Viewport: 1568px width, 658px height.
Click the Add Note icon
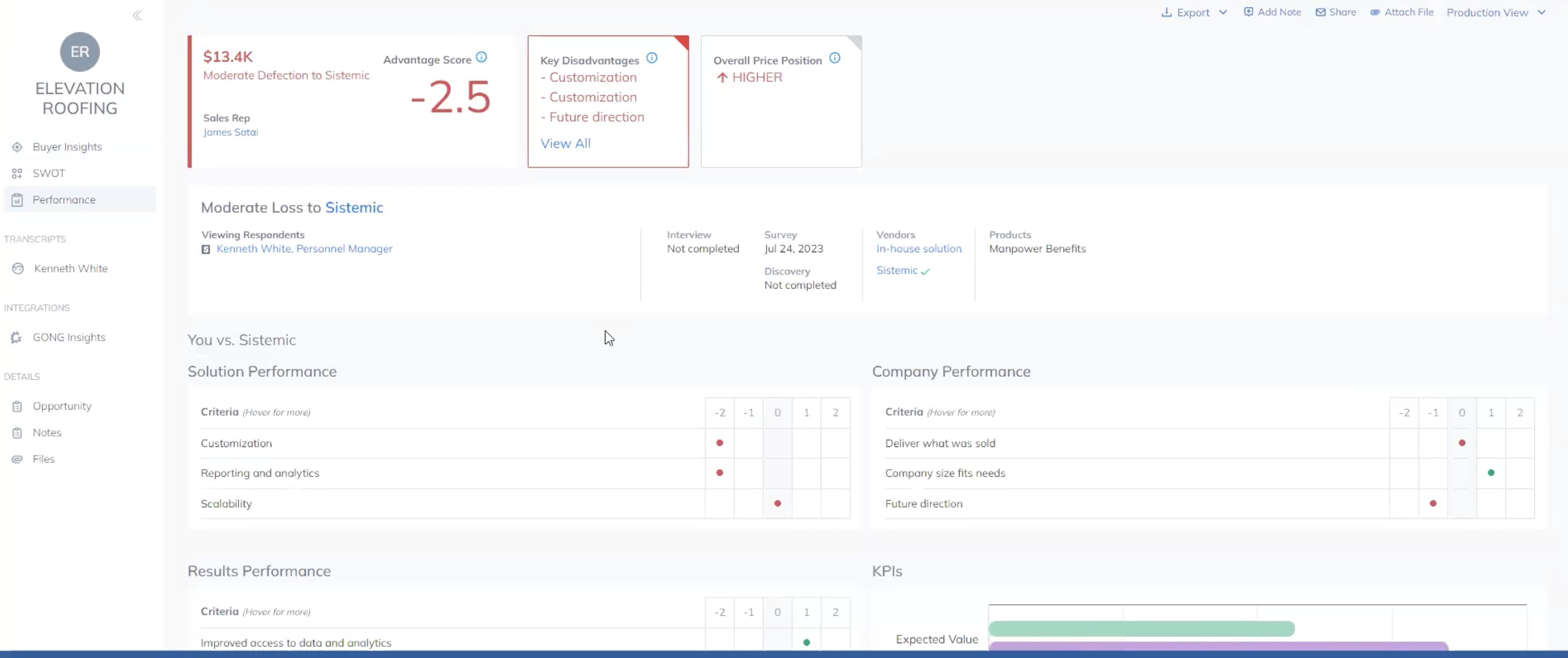click(x=1248, y=12)
